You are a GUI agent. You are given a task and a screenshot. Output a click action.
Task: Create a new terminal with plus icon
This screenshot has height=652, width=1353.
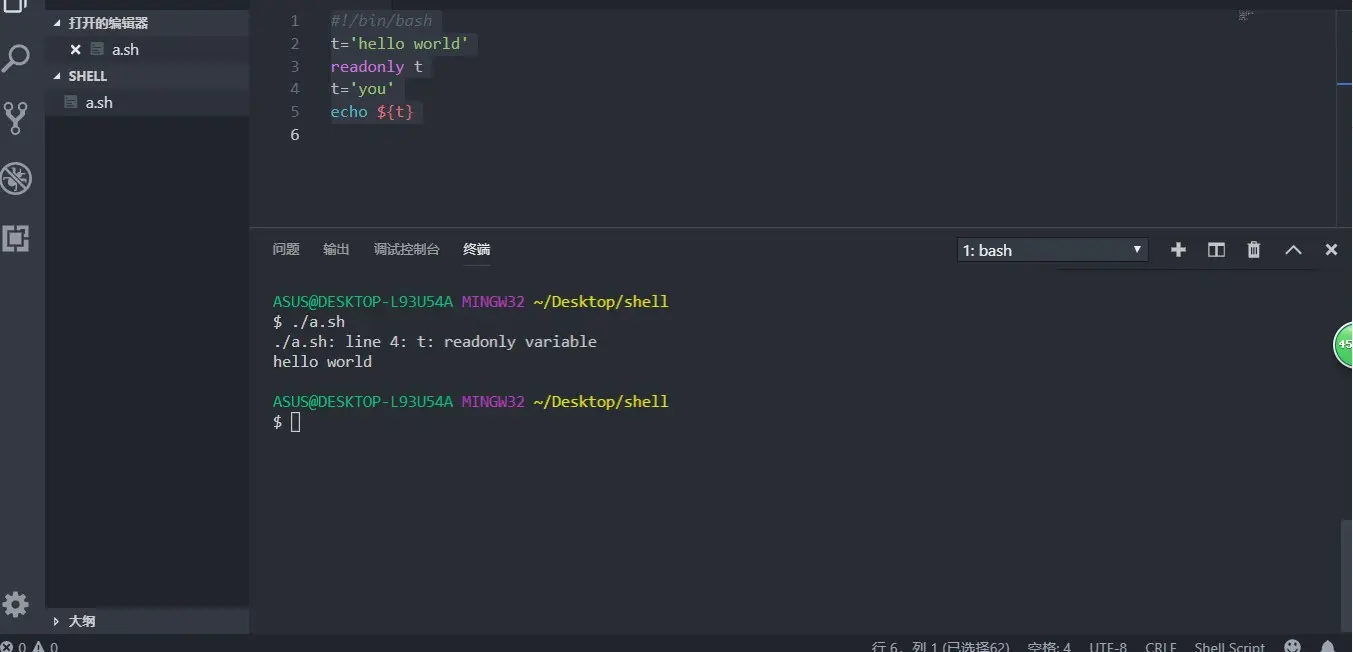click(1178, 250)
